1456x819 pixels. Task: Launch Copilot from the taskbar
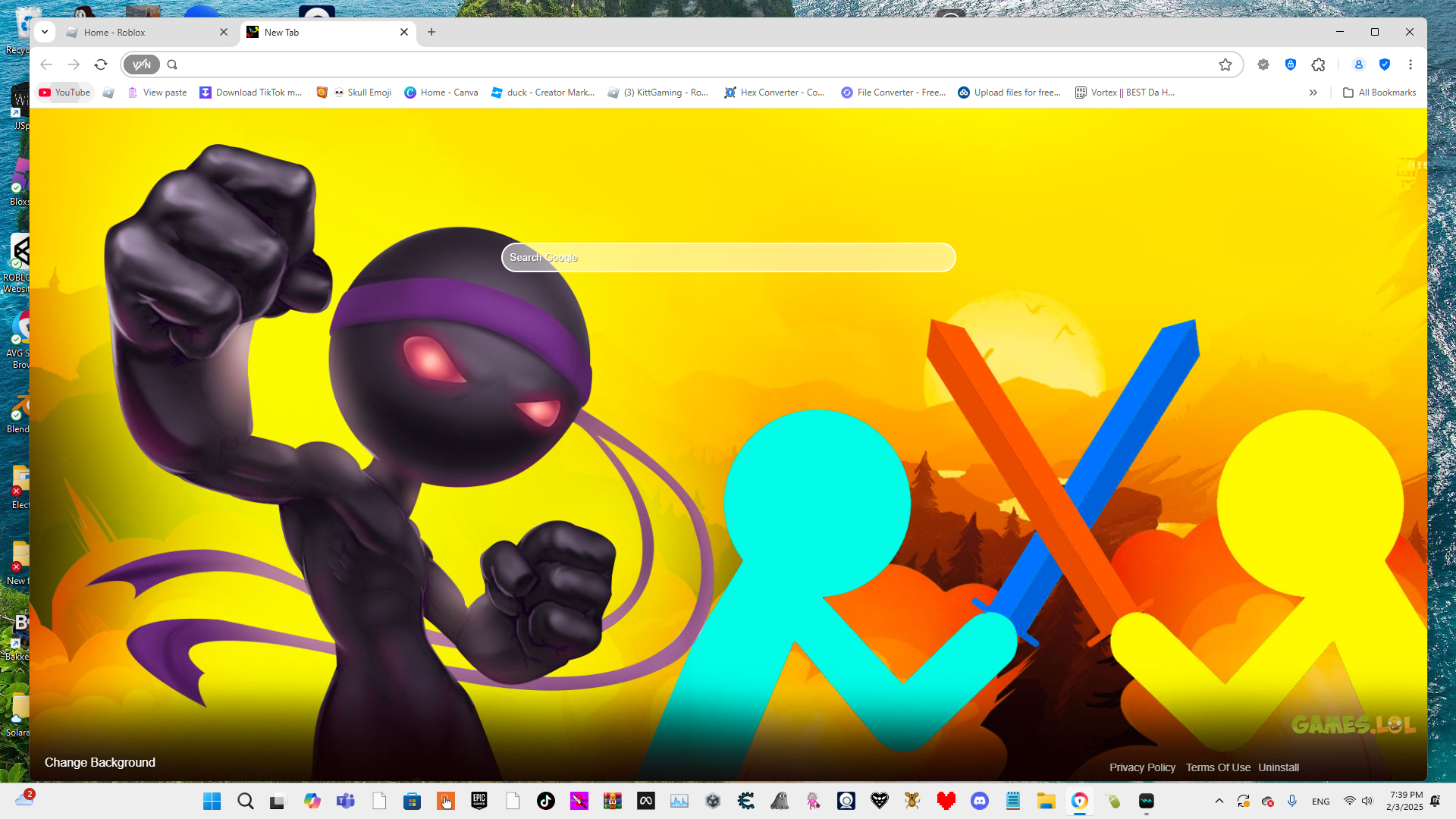[x=312, y=801]
